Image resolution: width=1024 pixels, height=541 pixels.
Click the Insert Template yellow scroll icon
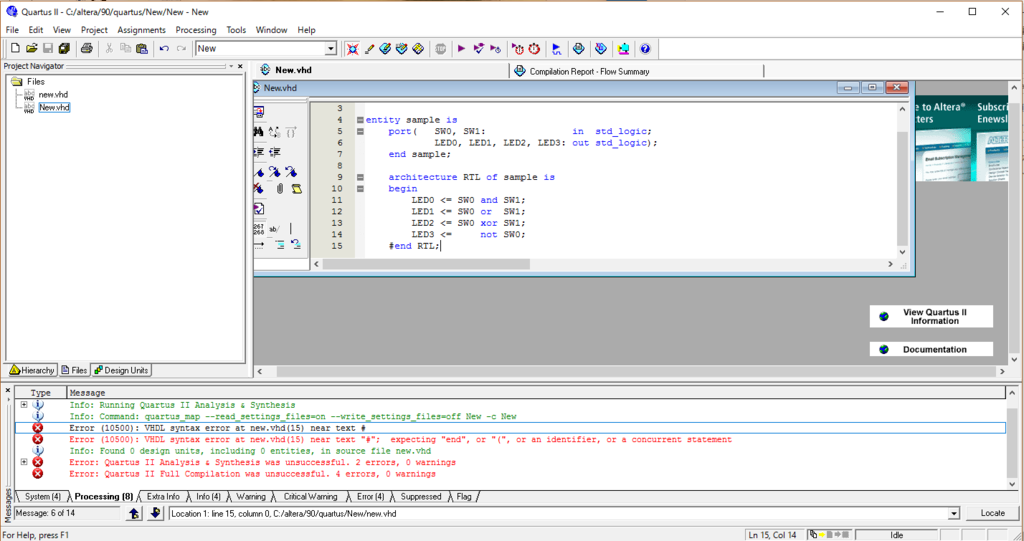click(x=296, y=189)
